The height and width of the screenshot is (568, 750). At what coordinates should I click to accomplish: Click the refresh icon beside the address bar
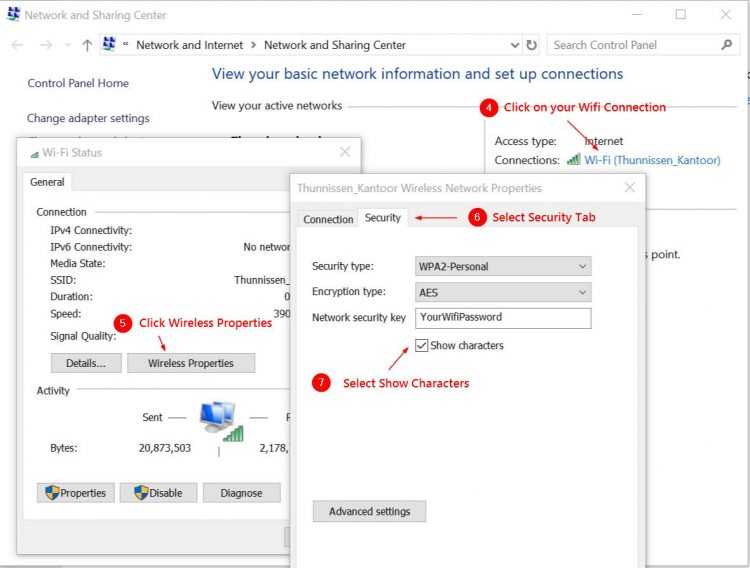point(531,45)
